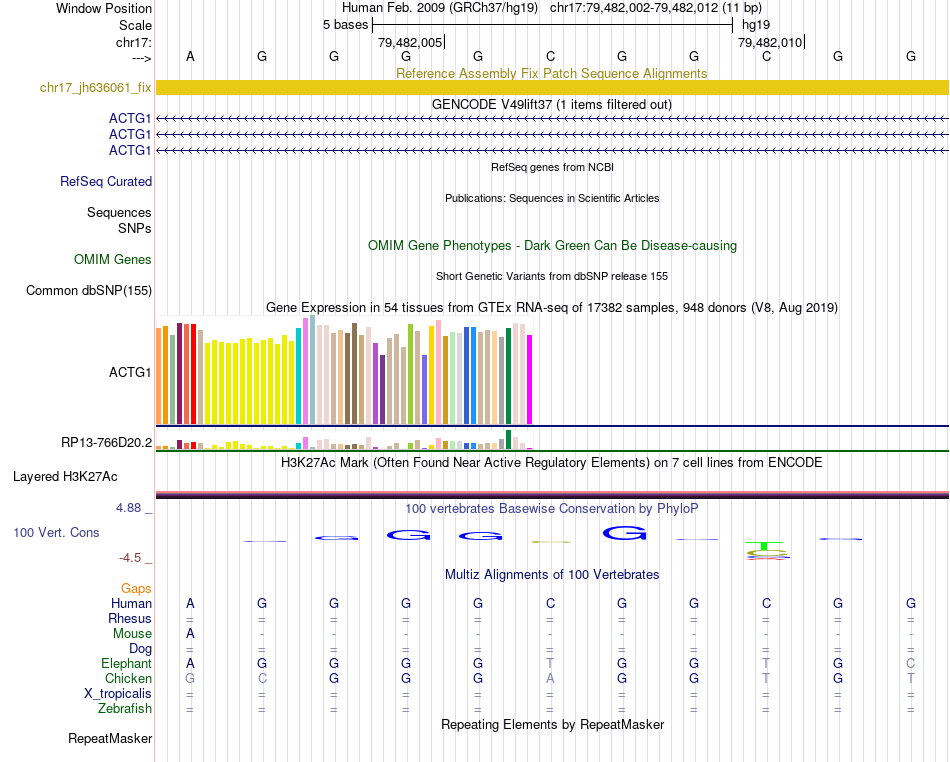Screen dimensions: 950x762
Task: Click the hg19 label beside scale bar
Action: click(x=756, y=25)
